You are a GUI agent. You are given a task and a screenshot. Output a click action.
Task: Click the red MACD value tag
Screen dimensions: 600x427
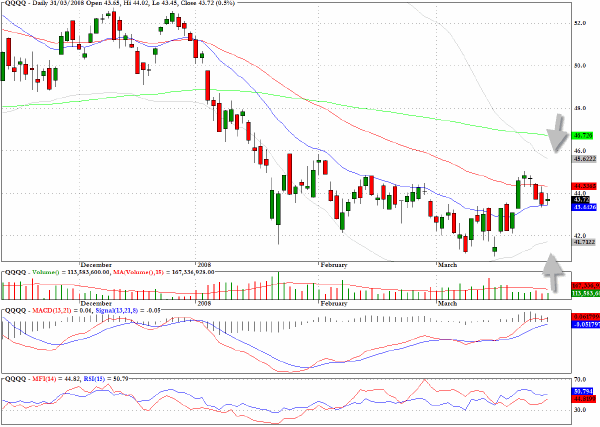pos(586,317)
